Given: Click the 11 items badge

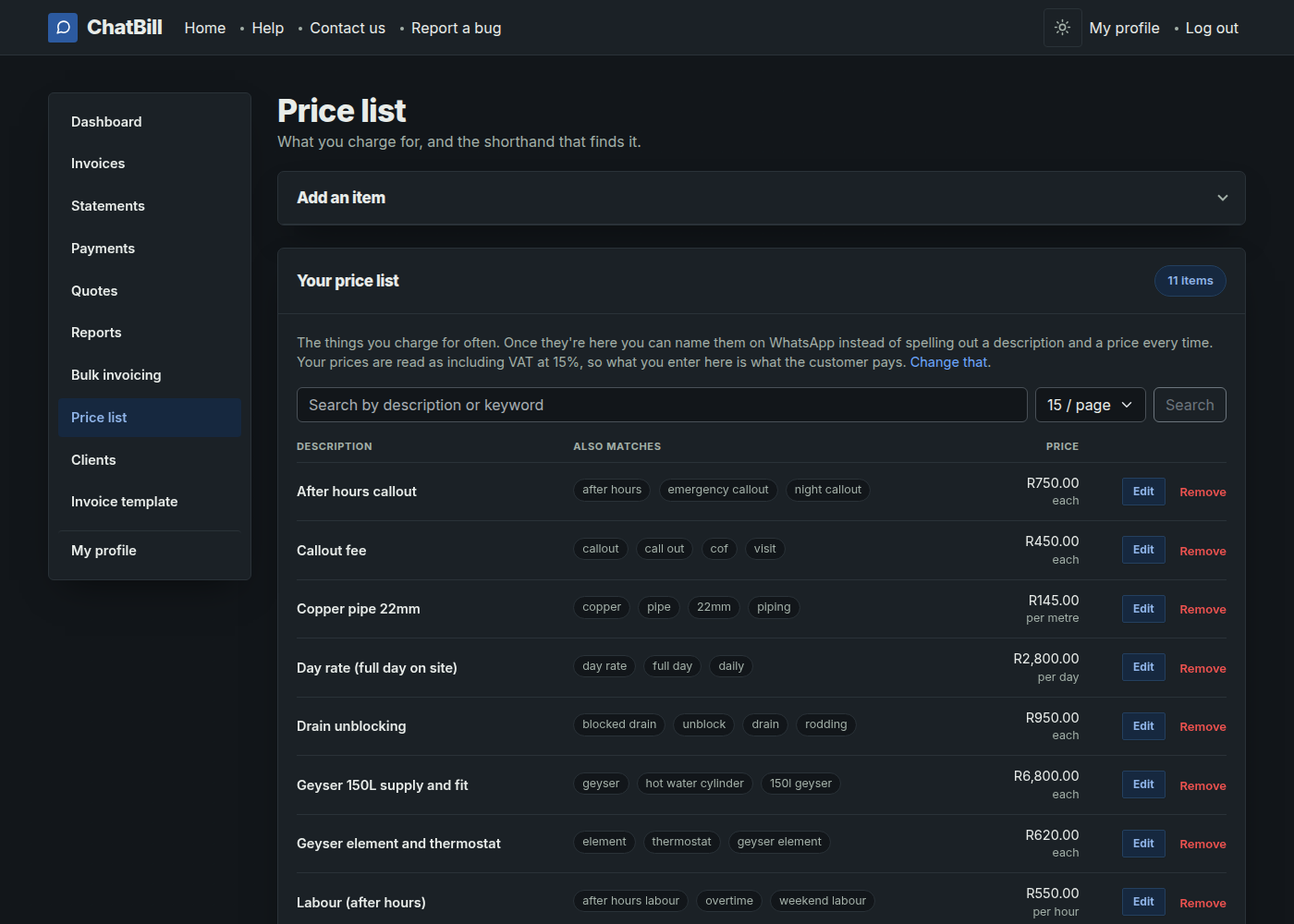Looking at the screenshot, I should tap(1190, 281).
